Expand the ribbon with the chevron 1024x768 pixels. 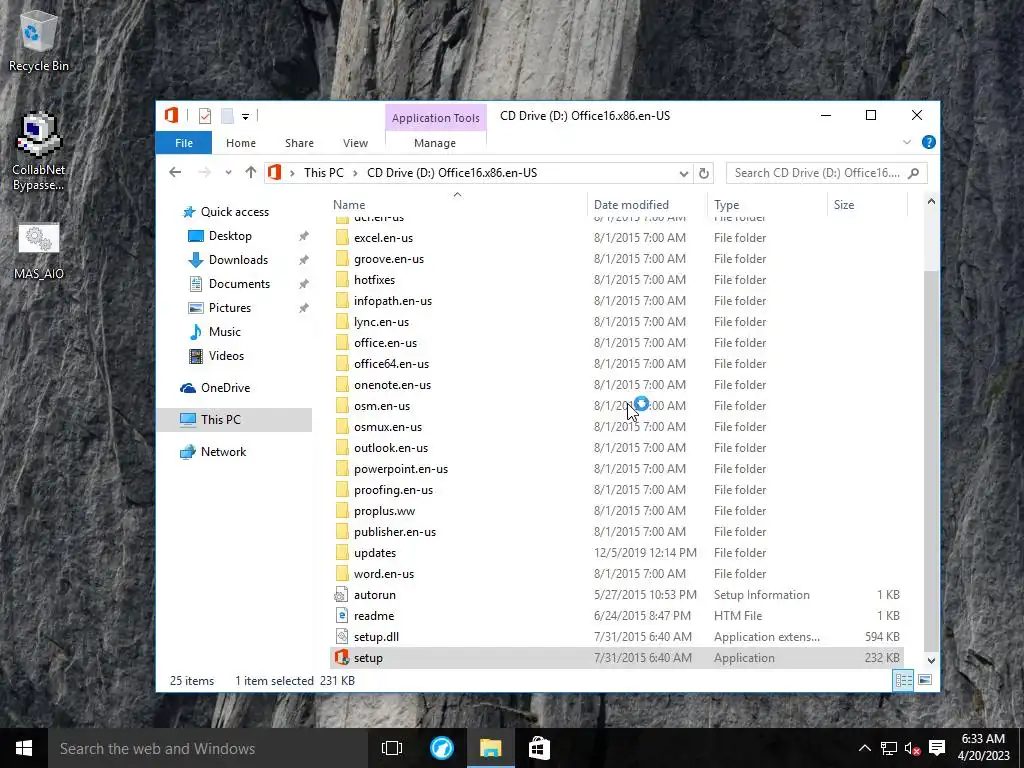[x=906, y=142]
